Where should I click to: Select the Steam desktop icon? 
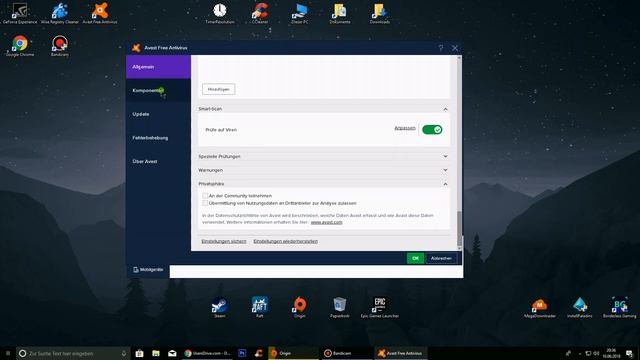pos(220,307)
